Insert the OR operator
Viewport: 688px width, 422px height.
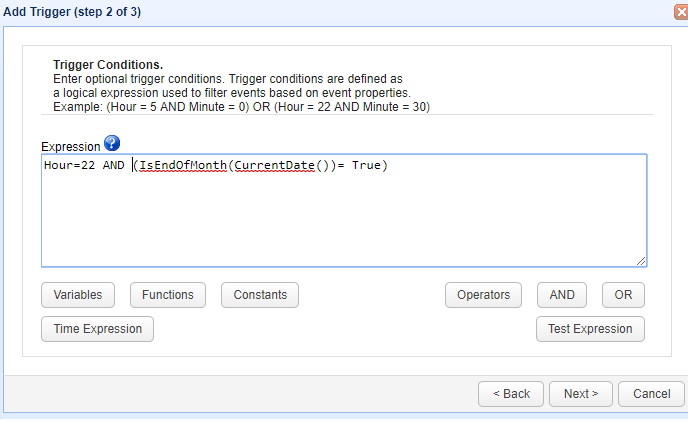click(623, 295)
